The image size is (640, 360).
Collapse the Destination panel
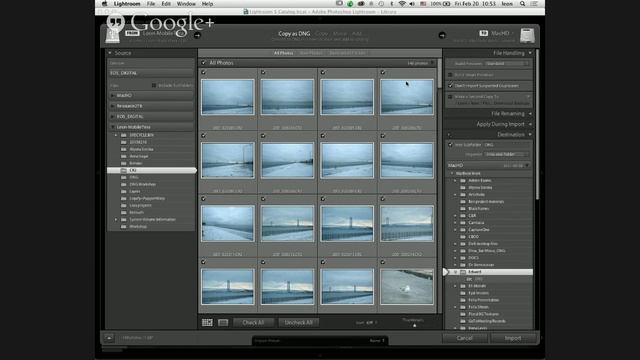pyautogui.click(x=530, y=135)
